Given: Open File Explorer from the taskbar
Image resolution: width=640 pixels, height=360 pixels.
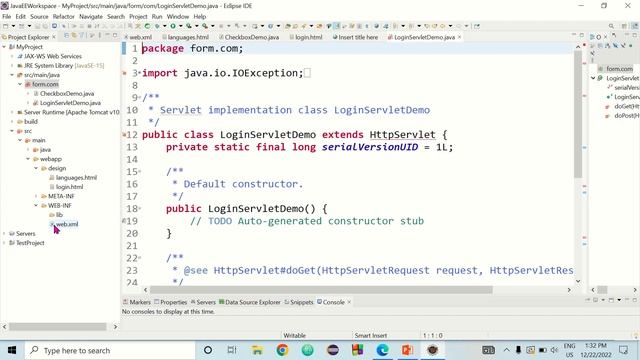Looking at the screenshot, I should pos(257,350).
